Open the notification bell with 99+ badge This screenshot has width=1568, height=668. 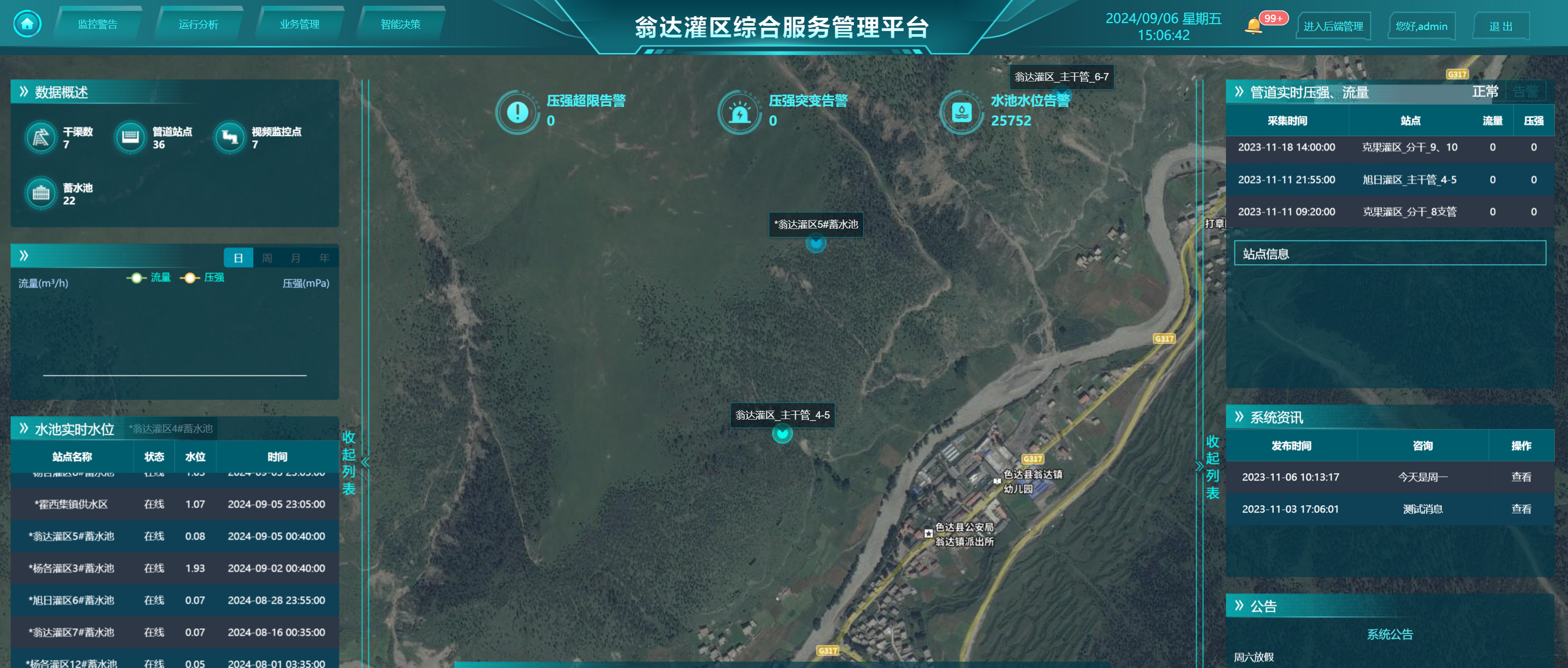tap(1253, 26)
